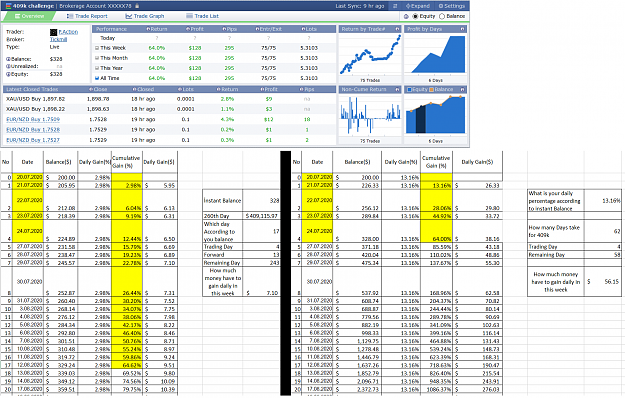Click the info icon beside Return in Performance
The height and width of the screenshot is (398, 625).
coord(148,29)
